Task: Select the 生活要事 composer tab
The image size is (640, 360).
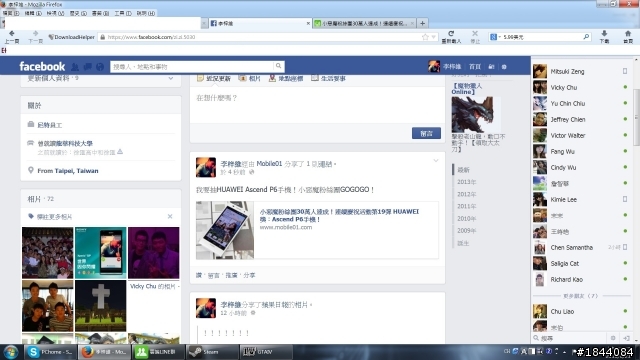Action: pos(329,78)
